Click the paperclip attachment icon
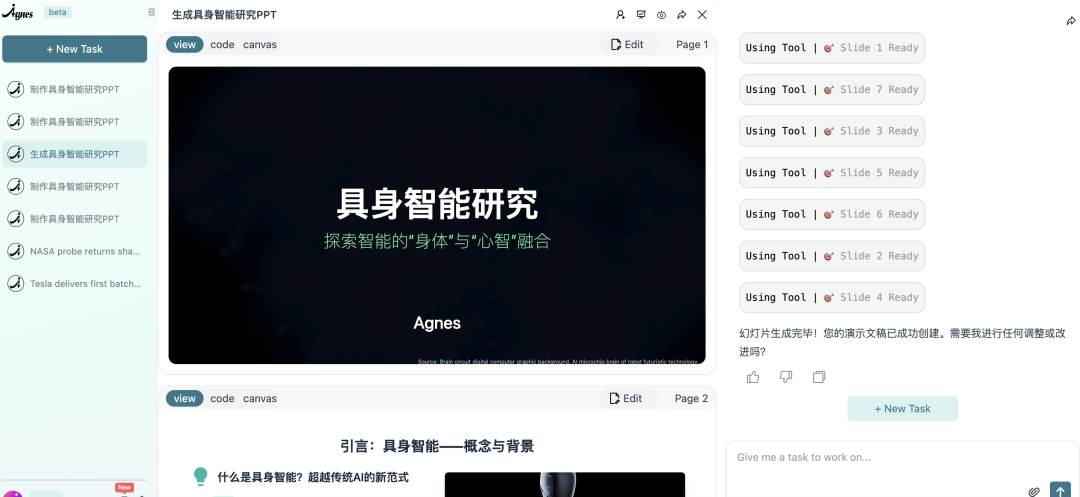Image resolution: width=1080 pixels, height=497 pixels. point(1034,491)
